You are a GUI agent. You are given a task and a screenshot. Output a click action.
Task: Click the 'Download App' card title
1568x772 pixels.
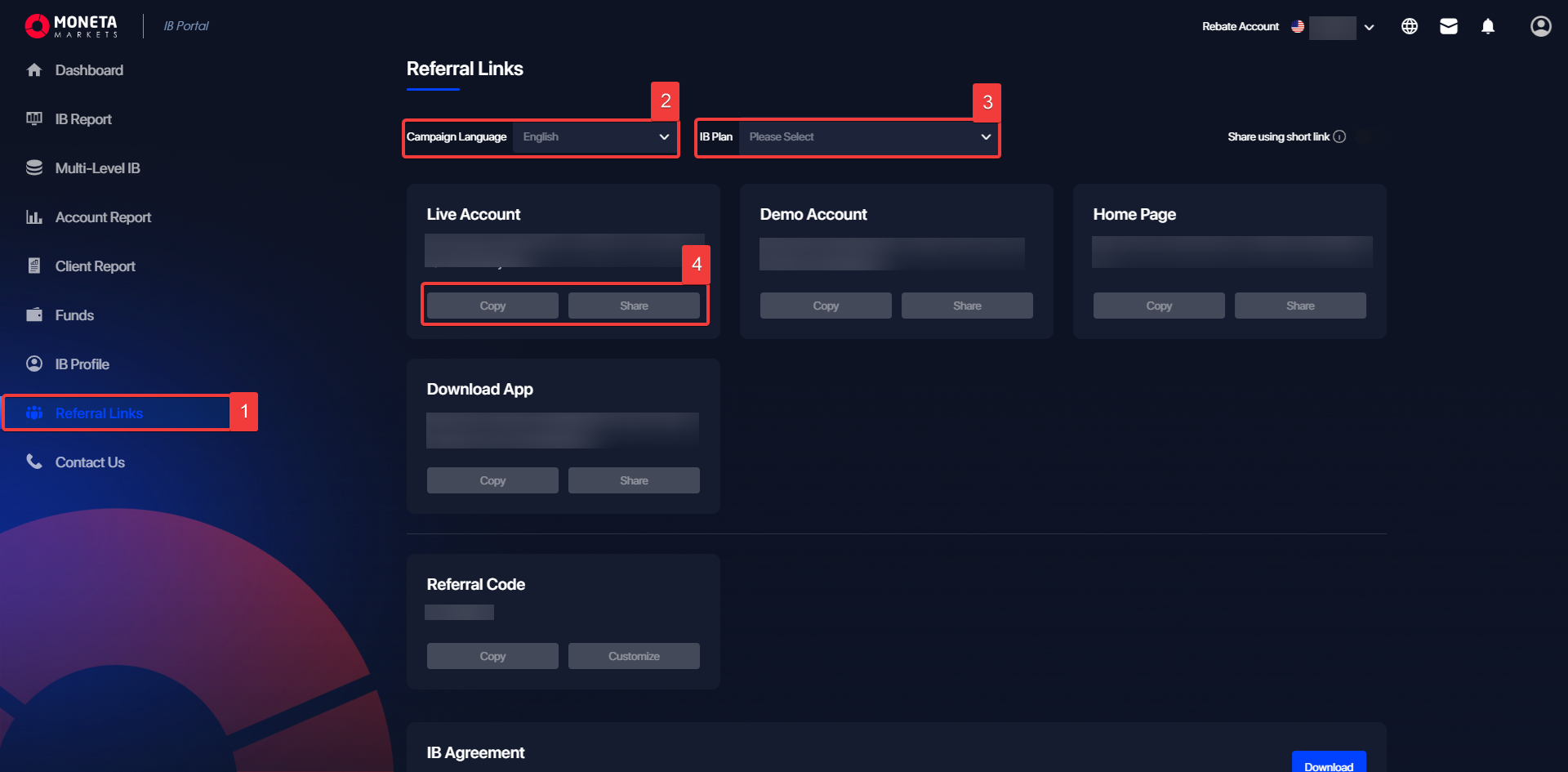click(480, 389)
